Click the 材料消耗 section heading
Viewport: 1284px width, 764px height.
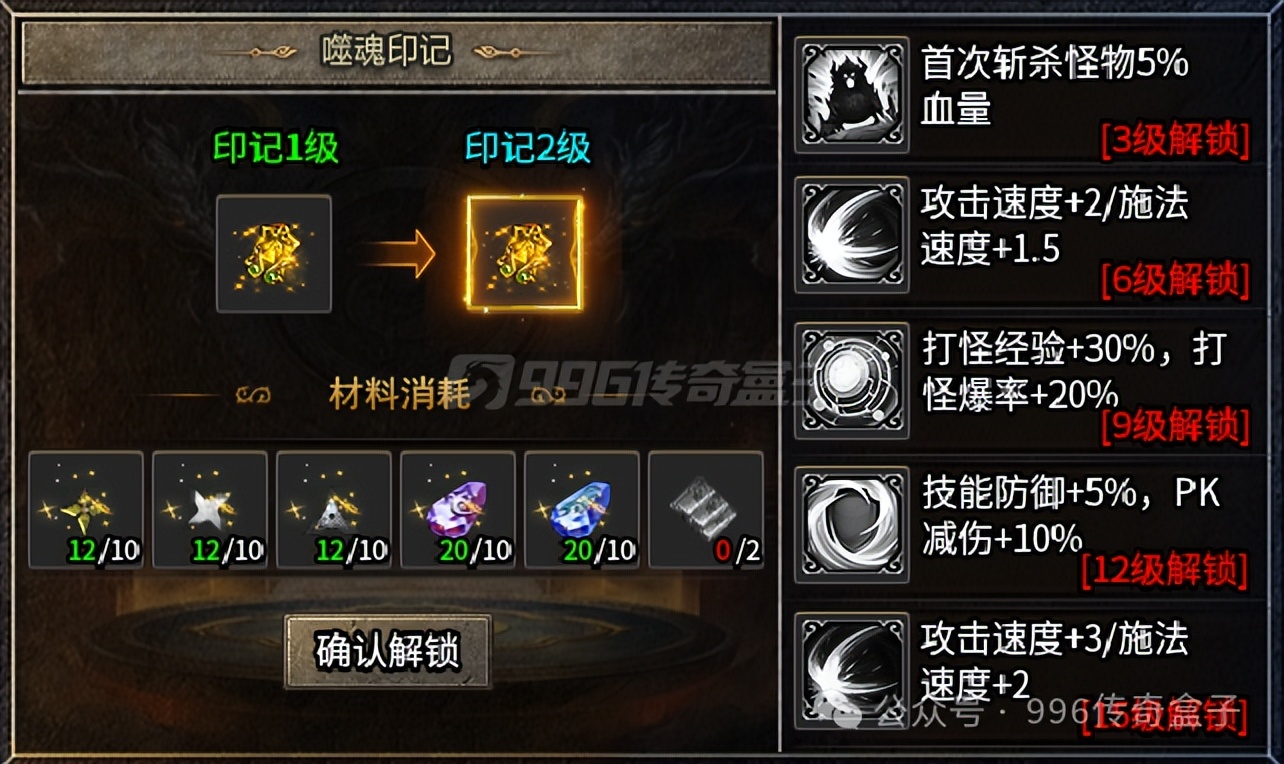(x=400, y=394)
